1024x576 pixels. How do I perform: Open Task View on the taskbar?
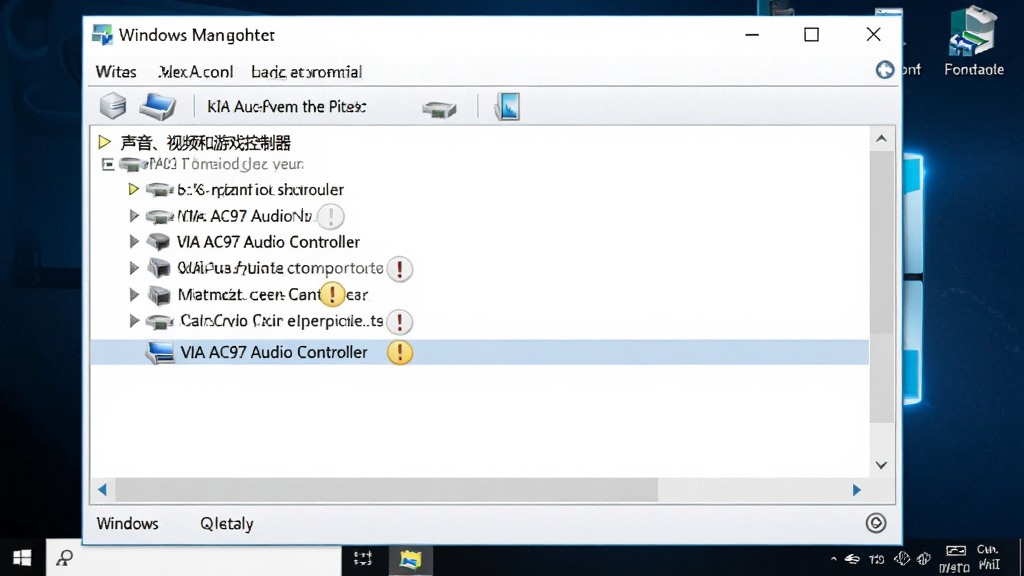362,558
